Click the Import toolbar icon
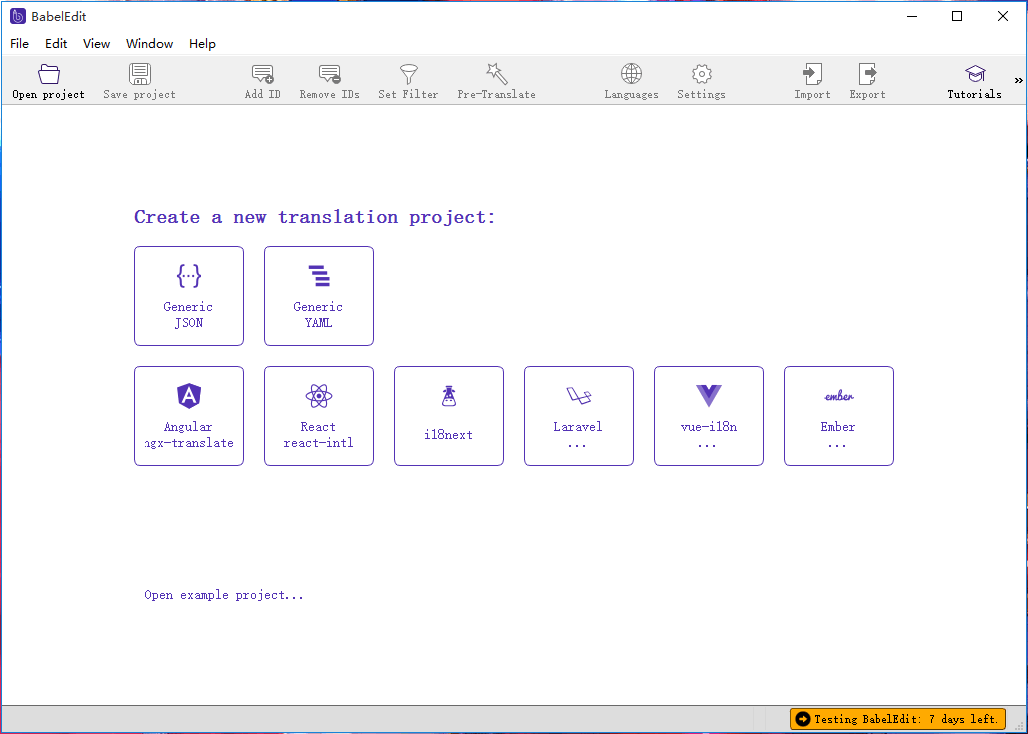The width and height of the screenshot is (1028, 734). click(x=812, y=80)
